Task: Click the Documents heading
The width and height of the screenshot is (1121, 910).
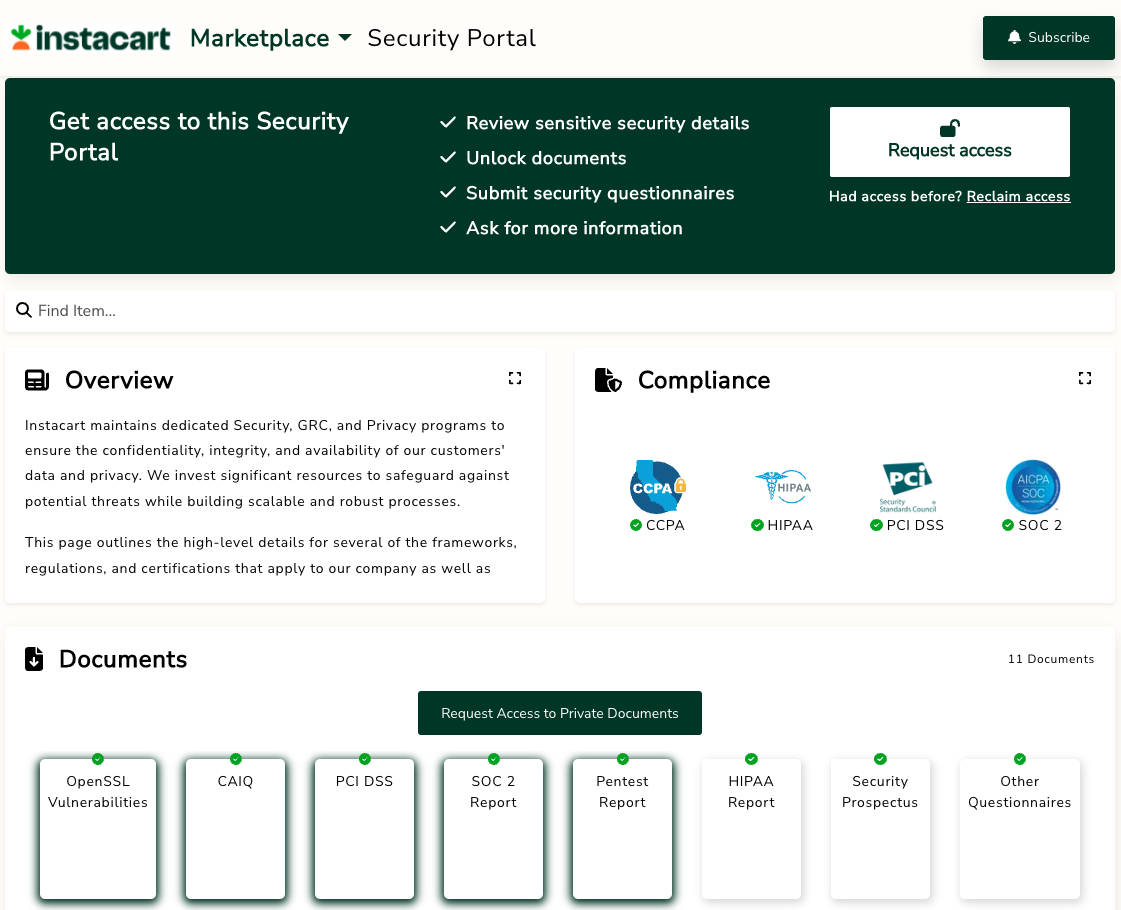Action: 123,659
